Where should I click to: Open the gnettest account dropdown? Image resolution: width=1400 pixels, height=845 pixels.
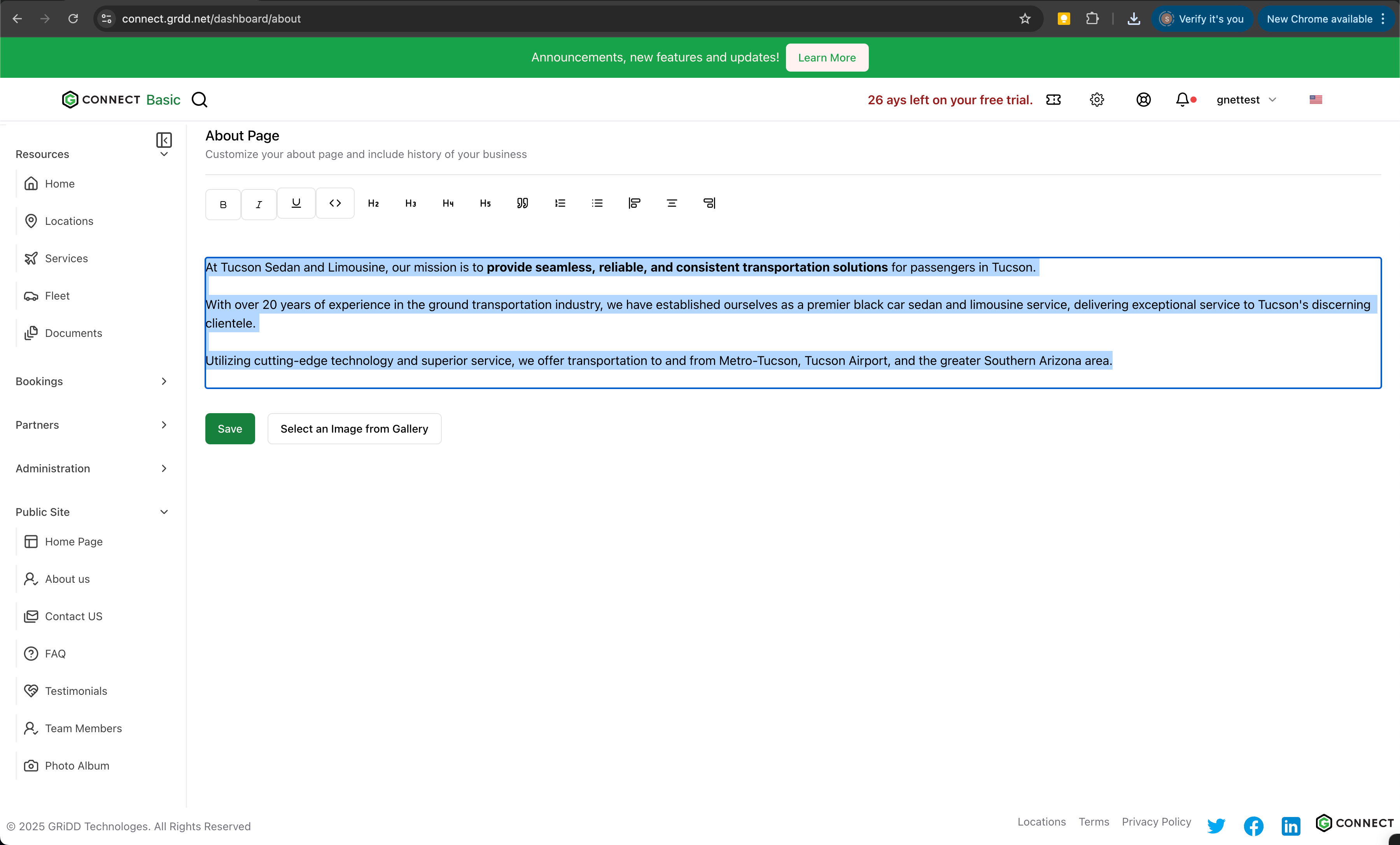coord(1246,100)
